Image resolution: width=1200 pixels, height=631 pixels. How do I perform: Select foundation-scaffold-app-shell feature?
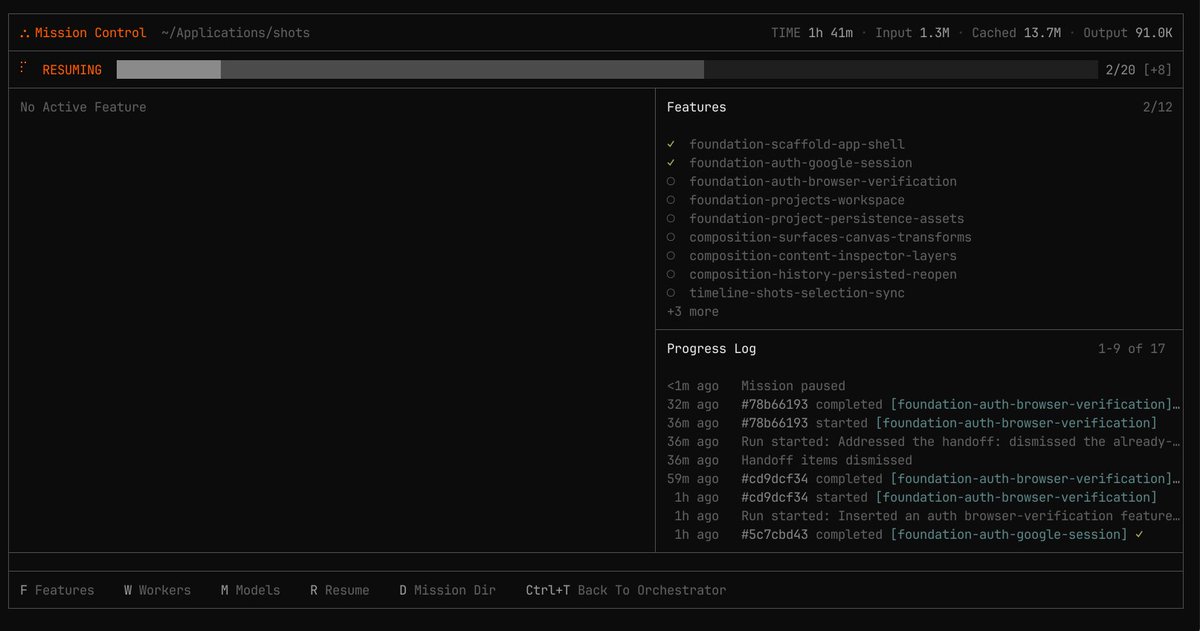click(797, 144)
